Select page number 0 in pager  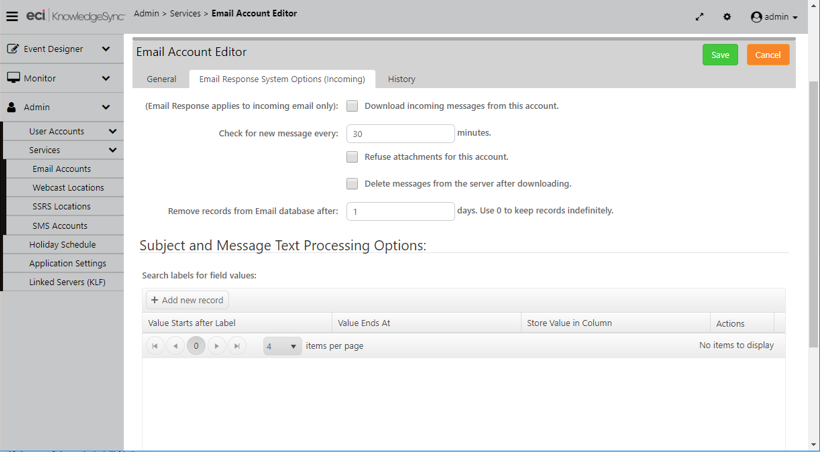click(x=196, y=346)
